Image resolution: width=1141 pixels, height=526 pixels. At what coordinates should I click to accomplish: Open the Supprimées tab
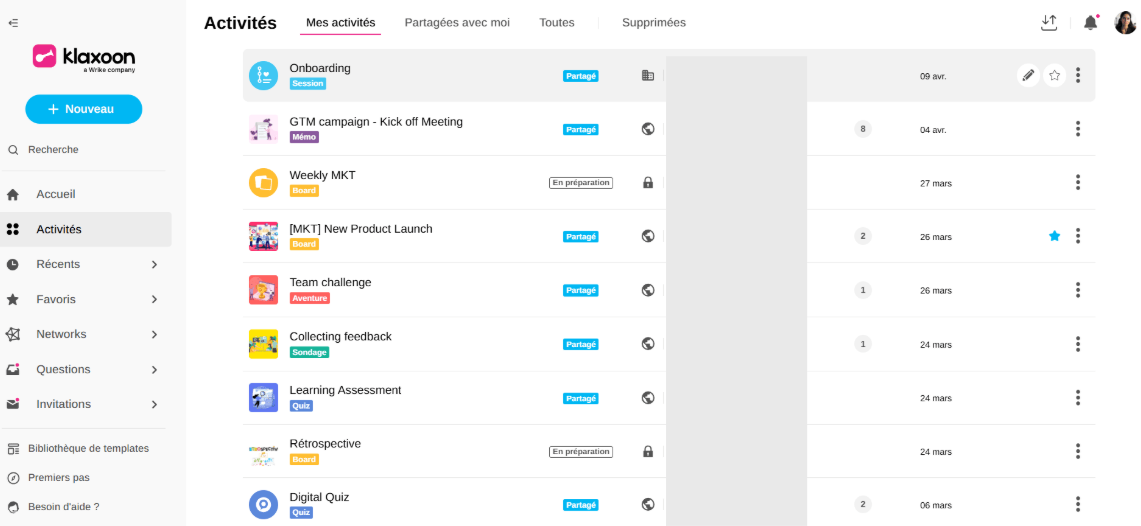[x=654, y=22]
